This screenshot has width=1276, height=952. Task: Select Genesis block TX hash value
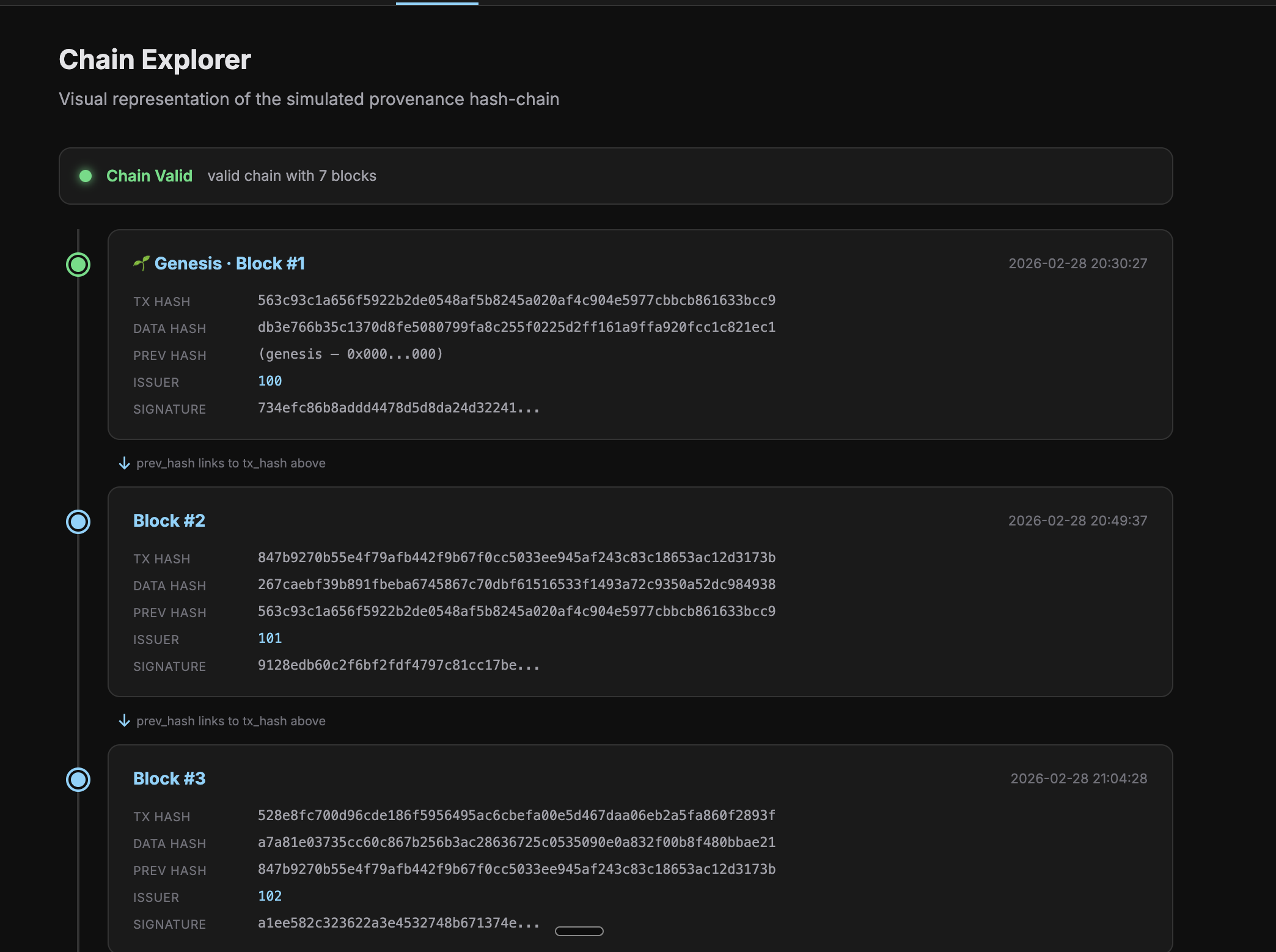[x=516, y=301]
